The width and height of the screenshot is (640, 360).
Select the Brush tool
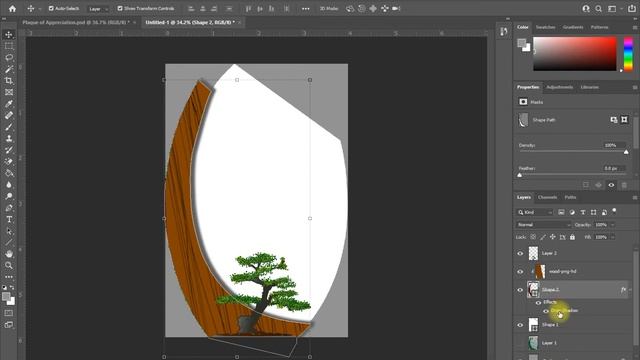[x=9, y=127]
